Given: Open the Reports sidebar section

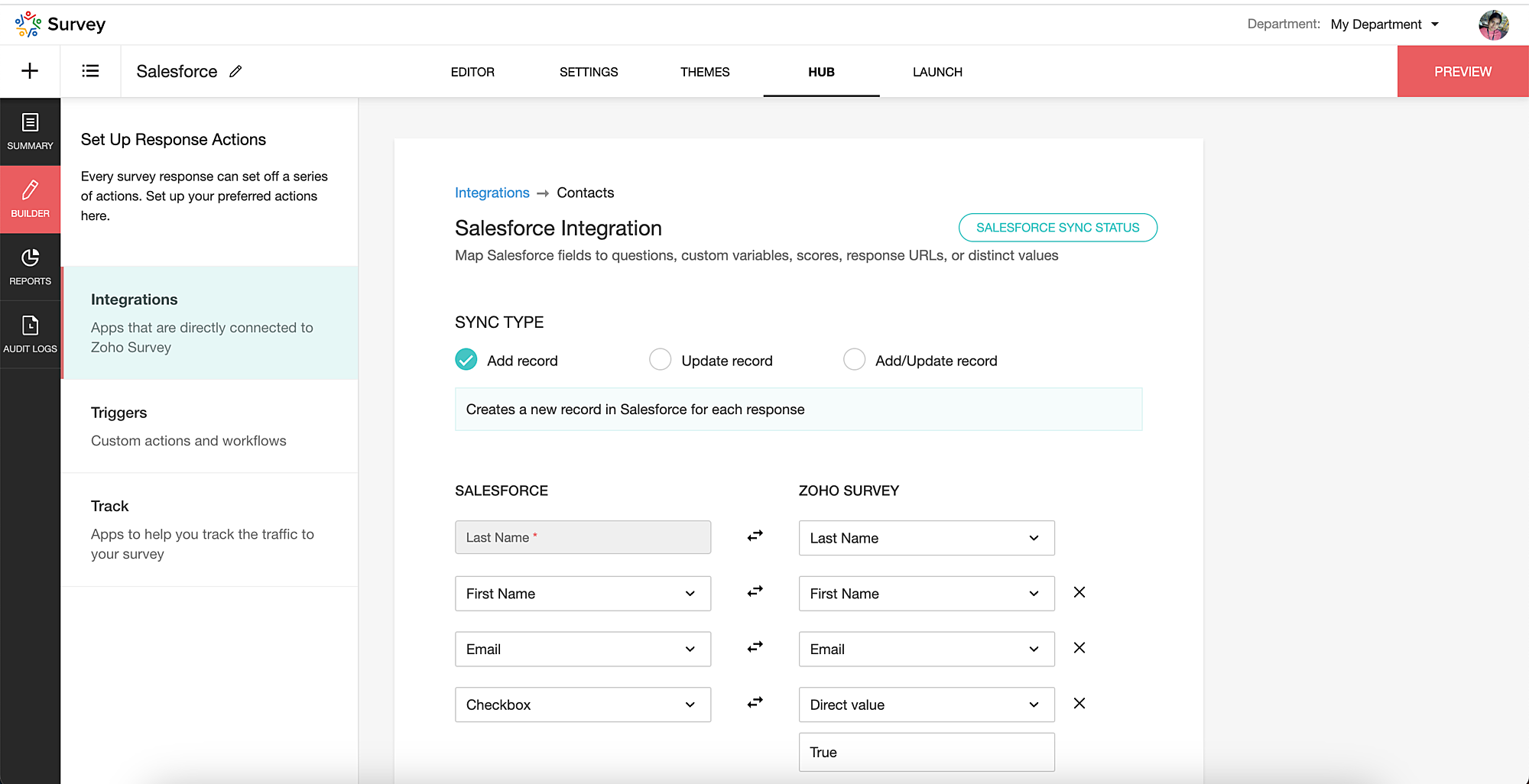Looking at the screenshot, I should (x=30, y=267).
